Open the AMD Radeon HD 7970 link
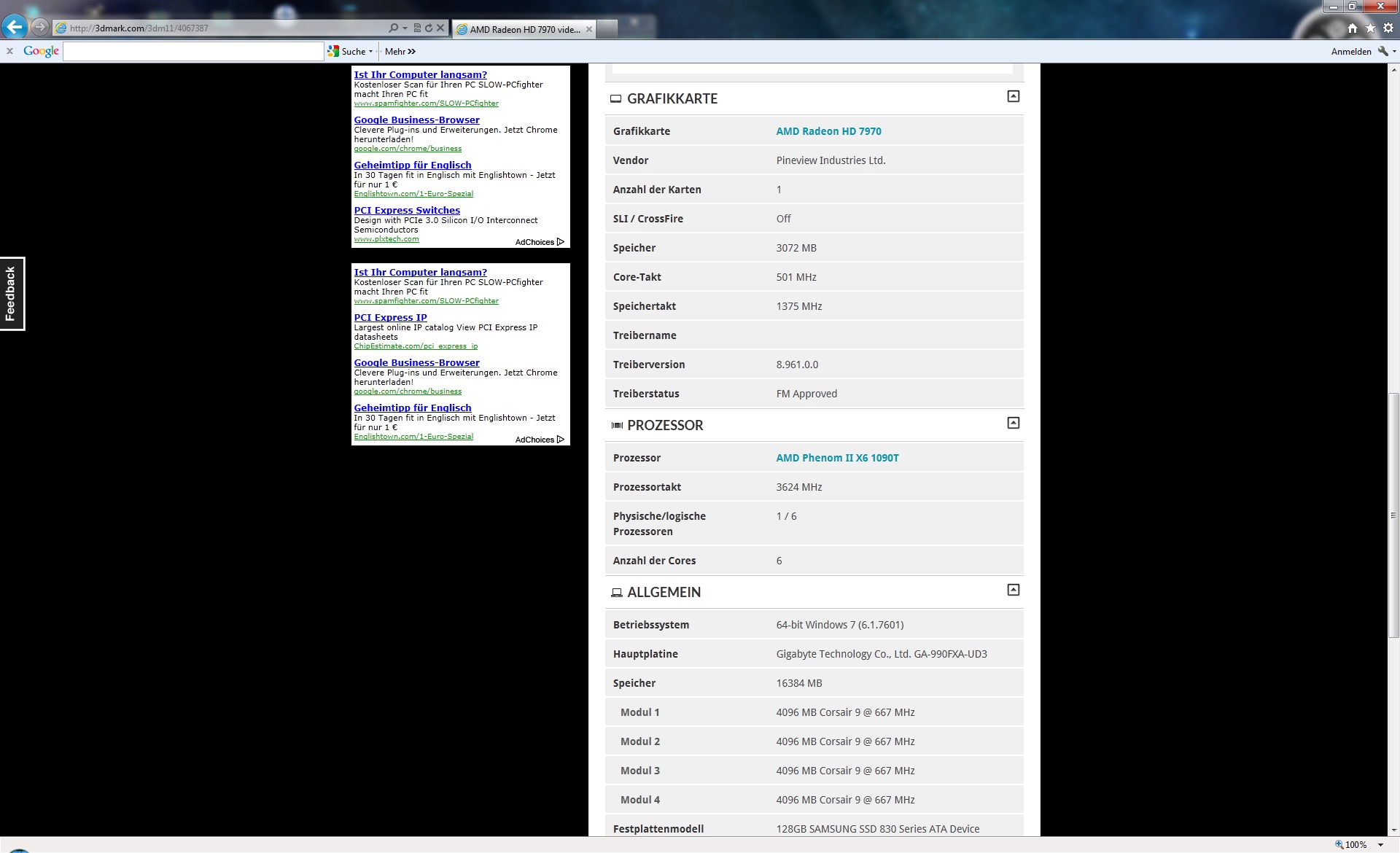 coord(828,131)
